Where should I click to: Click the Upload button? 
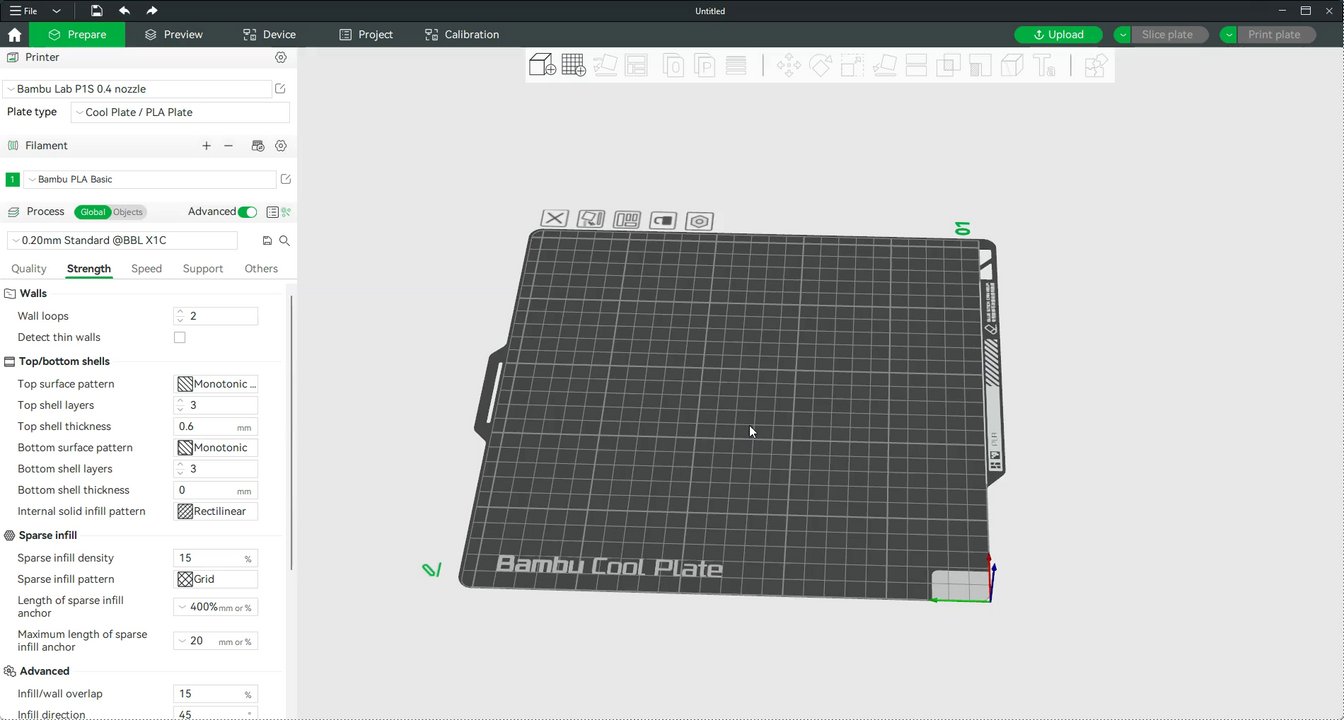(x=1058, y=35)
